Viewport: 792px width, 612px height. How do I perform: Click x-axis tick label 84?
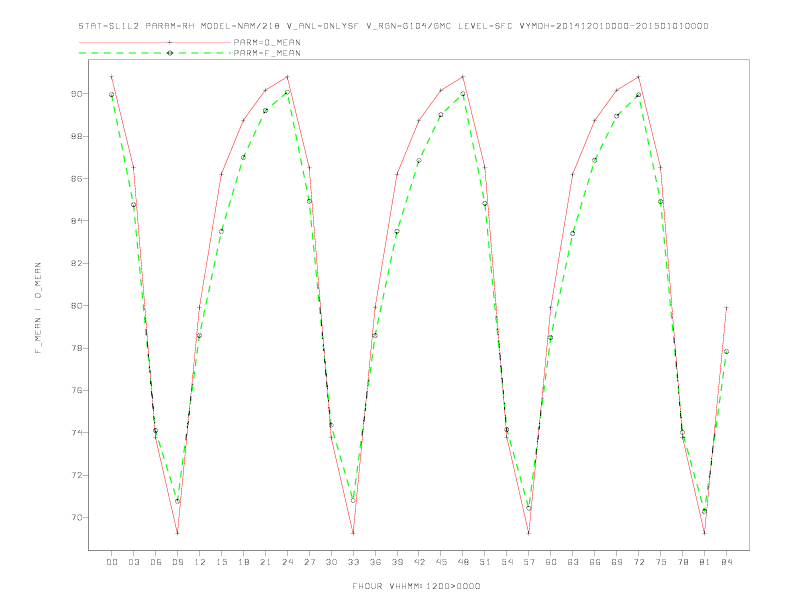pos(726,562)
